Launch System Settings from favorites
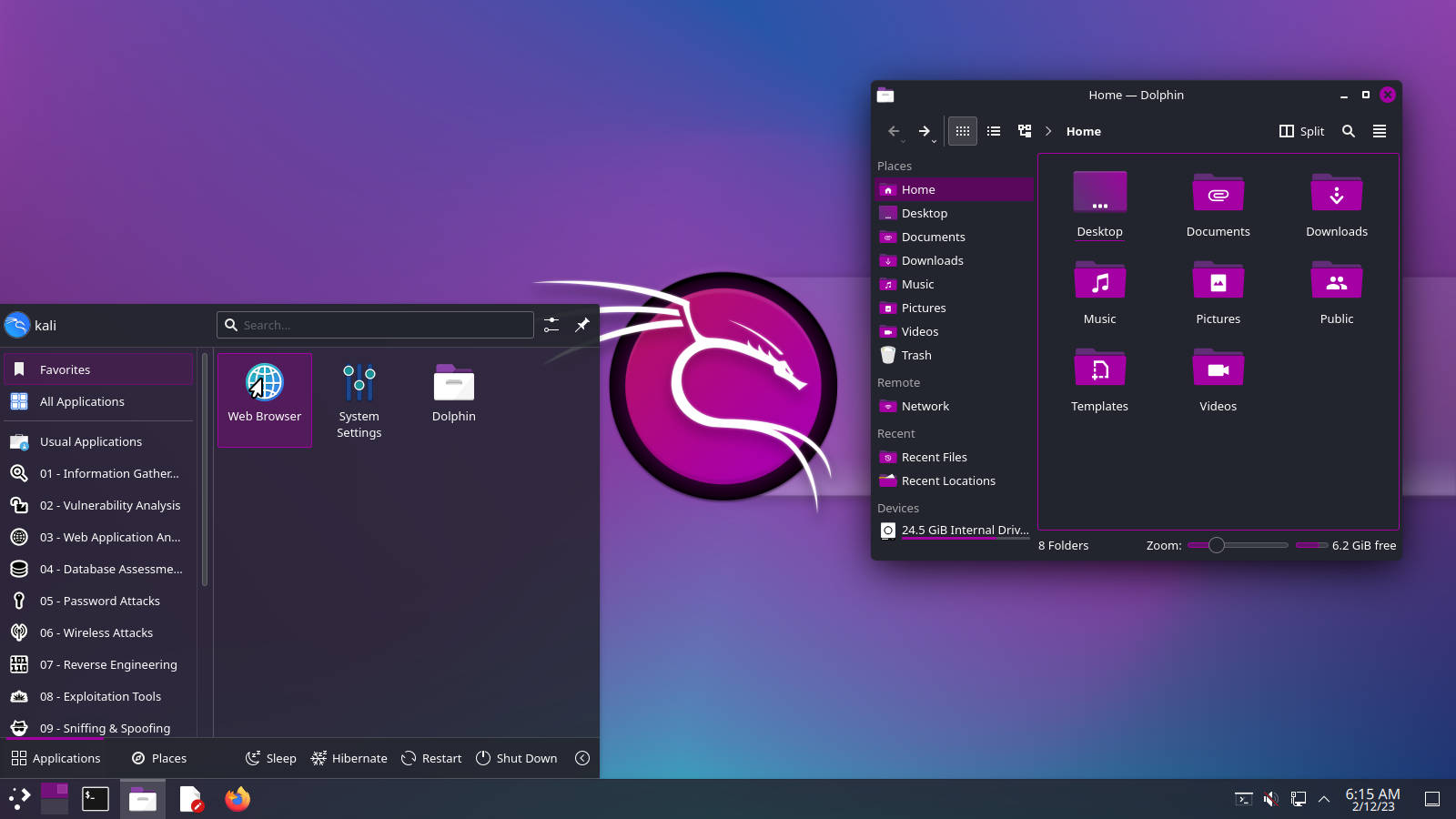Image resolution: width=1456 pixels, height=819 pixels. (359, 400)
